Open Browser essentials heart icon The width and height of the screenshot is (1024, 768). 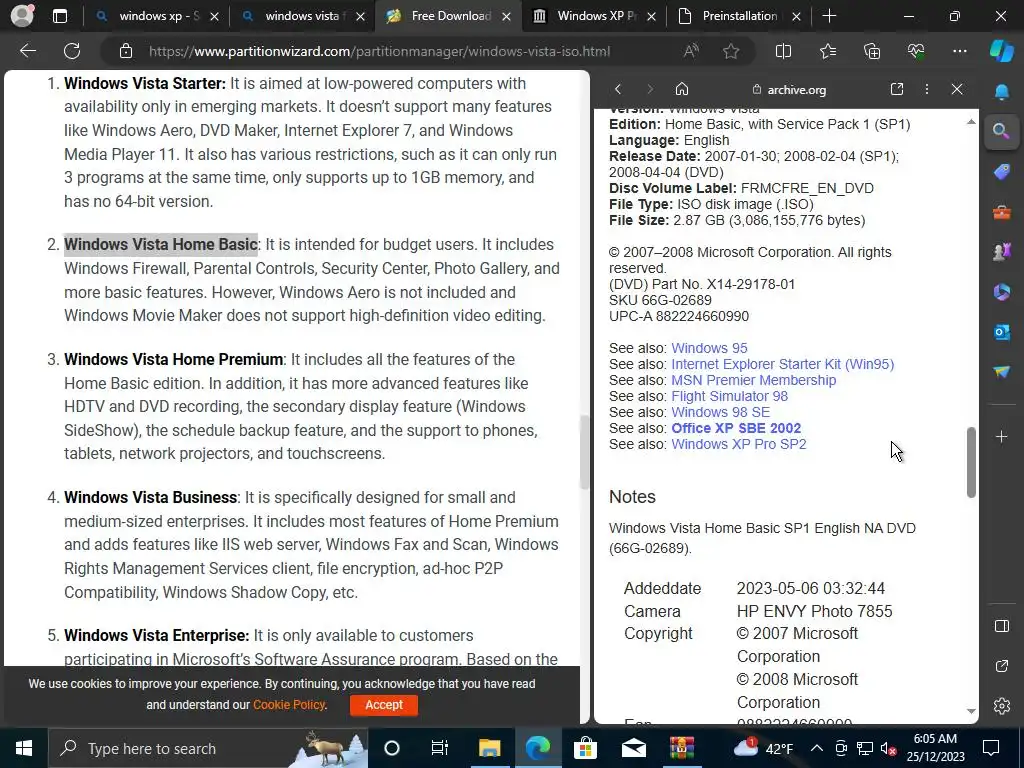click(916, 51)
